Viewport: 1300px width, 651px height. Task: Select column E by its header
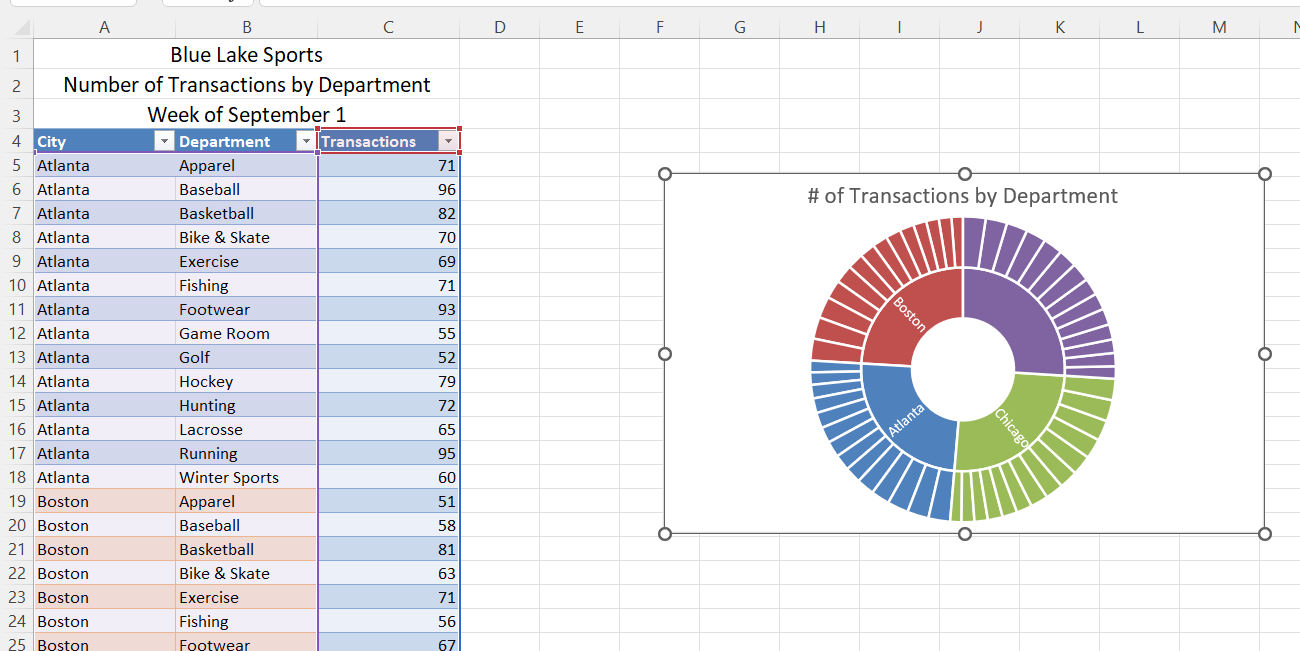(580, 28)
